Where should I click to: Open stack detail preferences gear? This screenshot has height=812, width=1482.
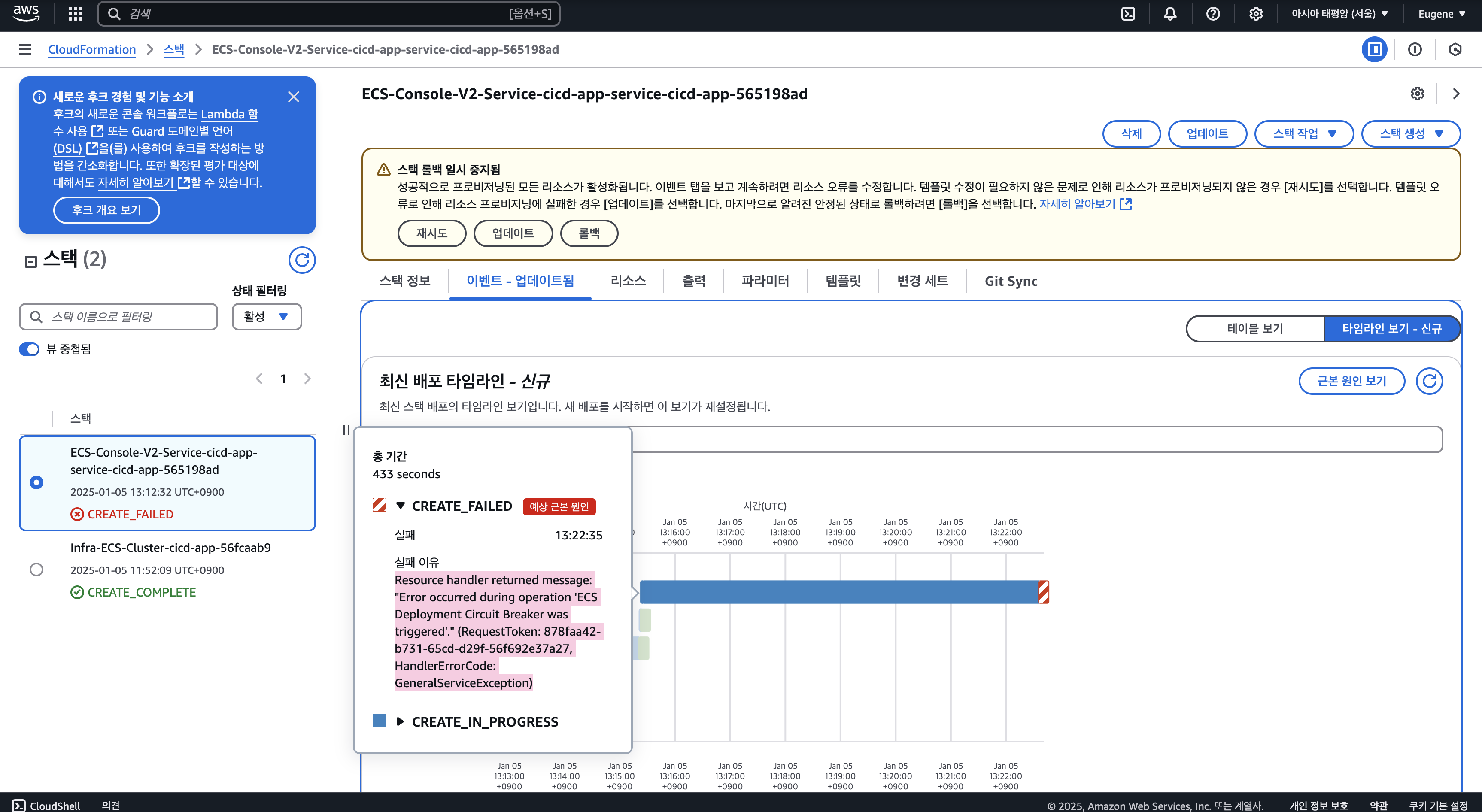pyautogui.click(x=1418, y=94)
